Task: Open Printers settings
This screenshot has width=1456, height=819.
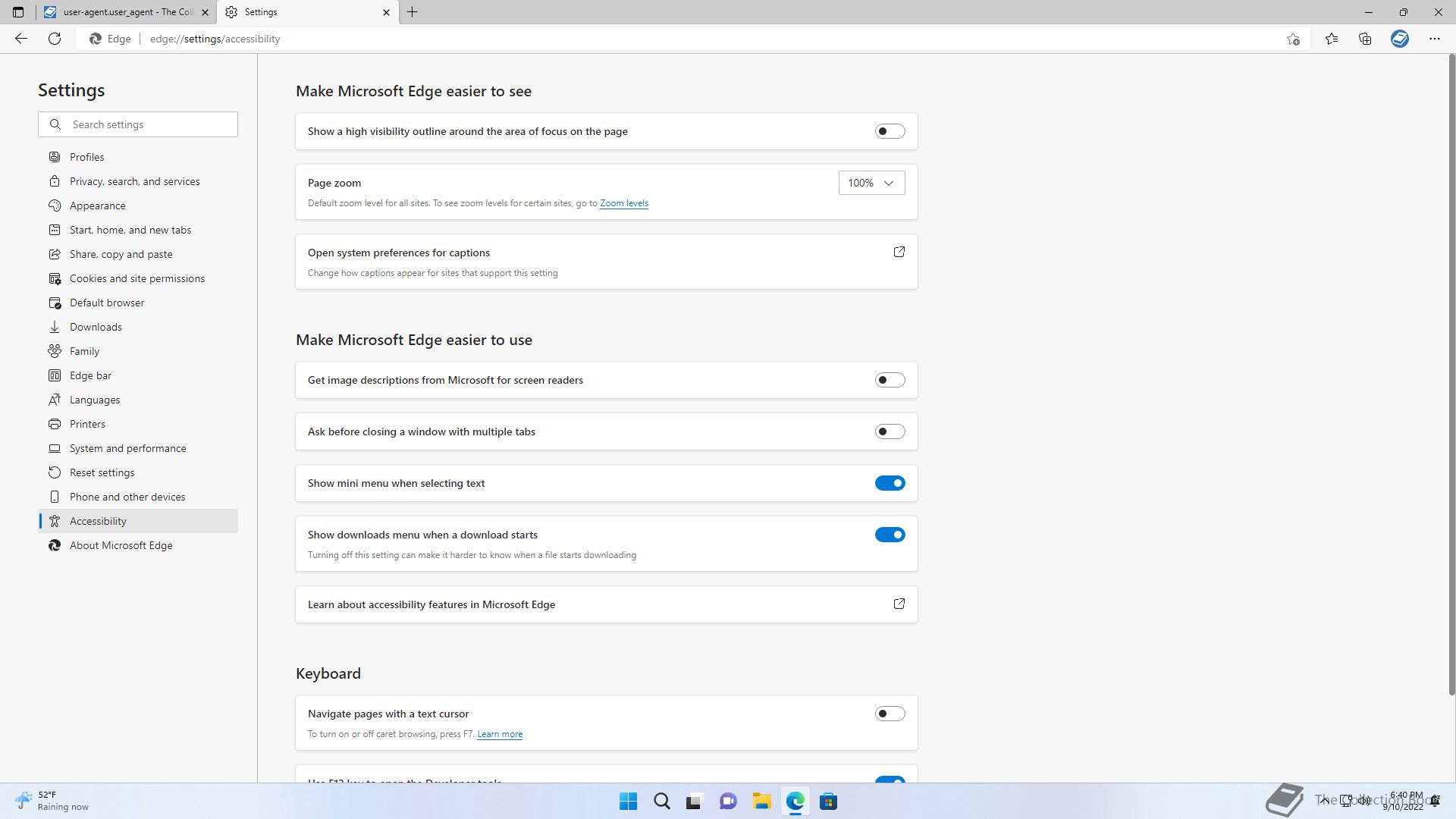Action: point(138,424)
